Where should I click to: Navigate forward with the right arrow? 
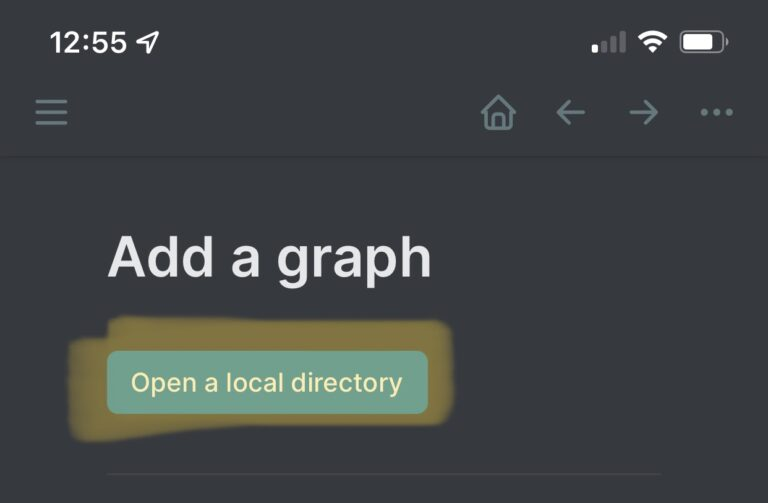click(x=644, y=112)
